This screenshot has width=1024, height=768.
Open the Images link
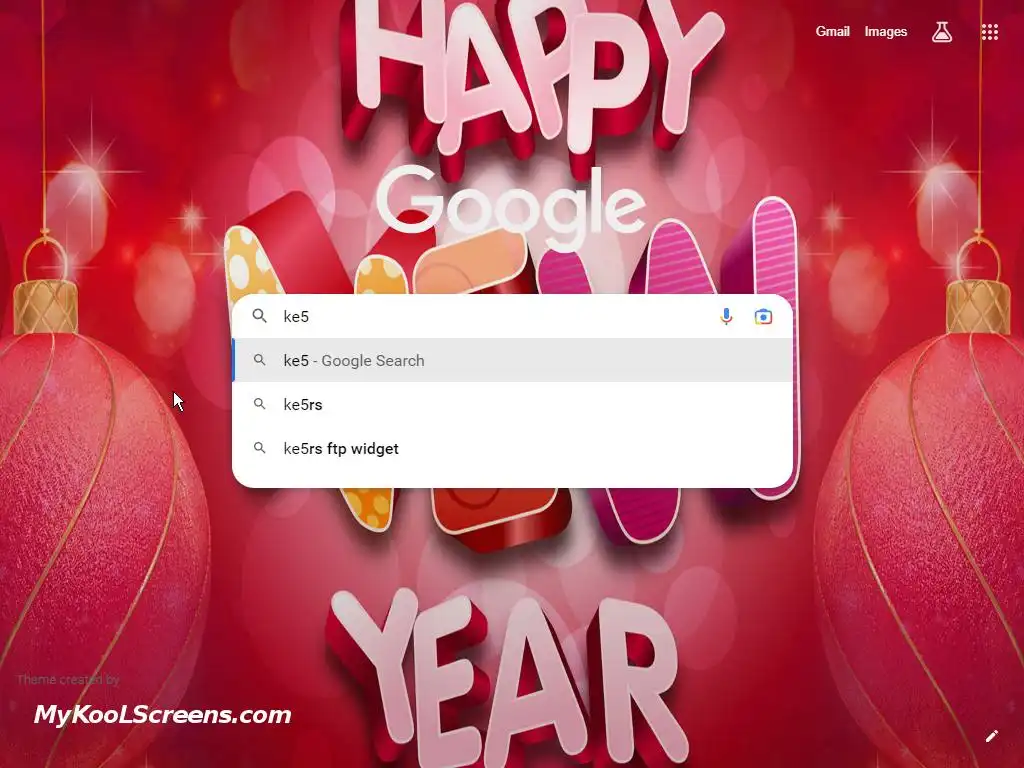(x=886, y=31)
